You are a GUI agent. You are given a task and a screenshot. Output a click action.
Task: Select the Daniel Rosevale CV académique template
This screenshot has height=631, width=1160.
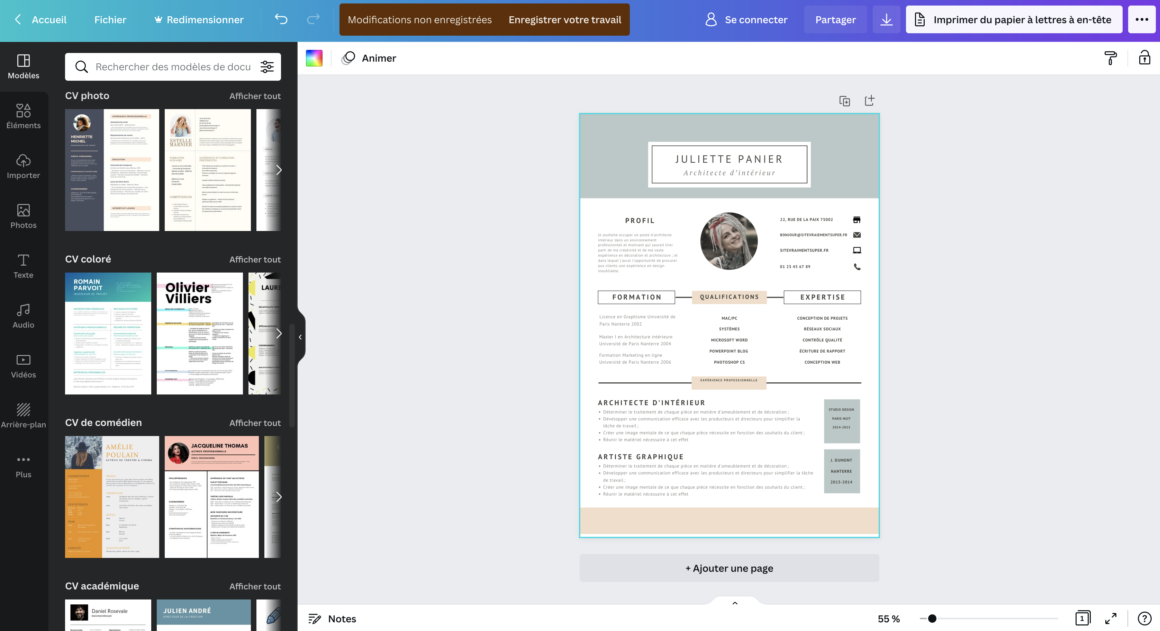[108, 615]
